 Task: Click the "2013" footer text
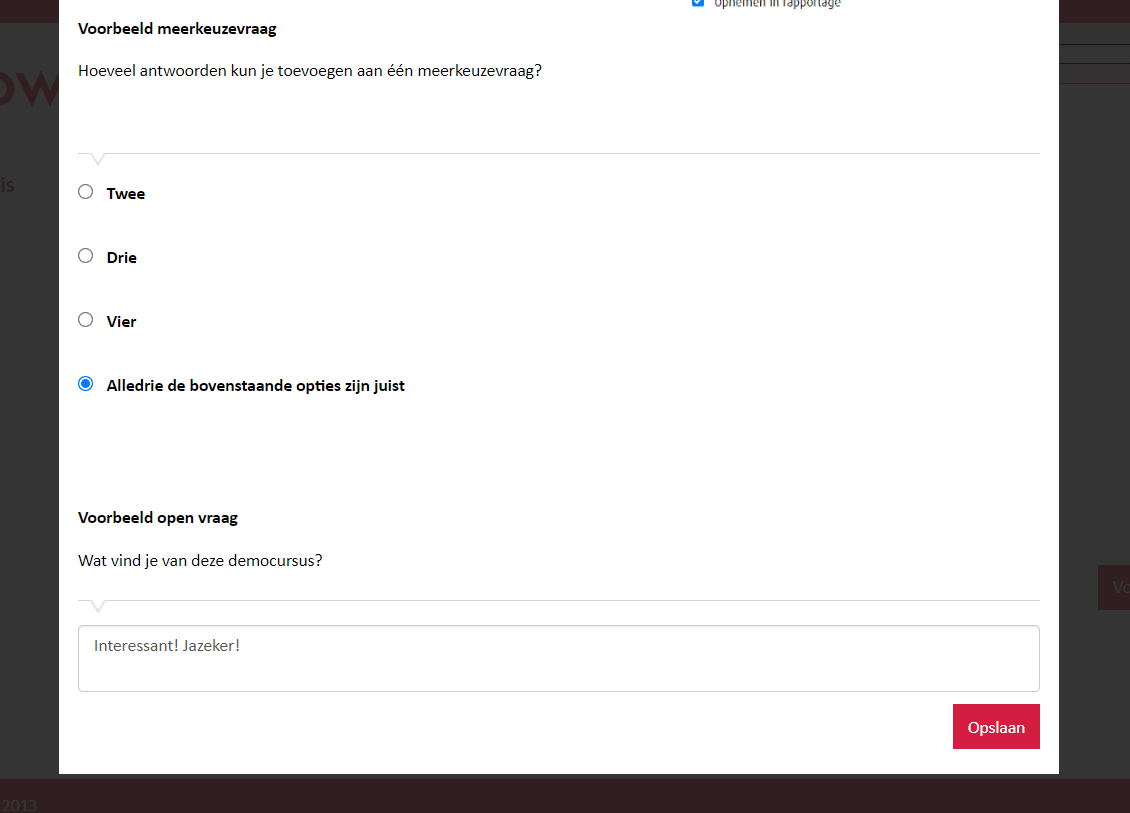pyautogui.click(x=19, y=805)
